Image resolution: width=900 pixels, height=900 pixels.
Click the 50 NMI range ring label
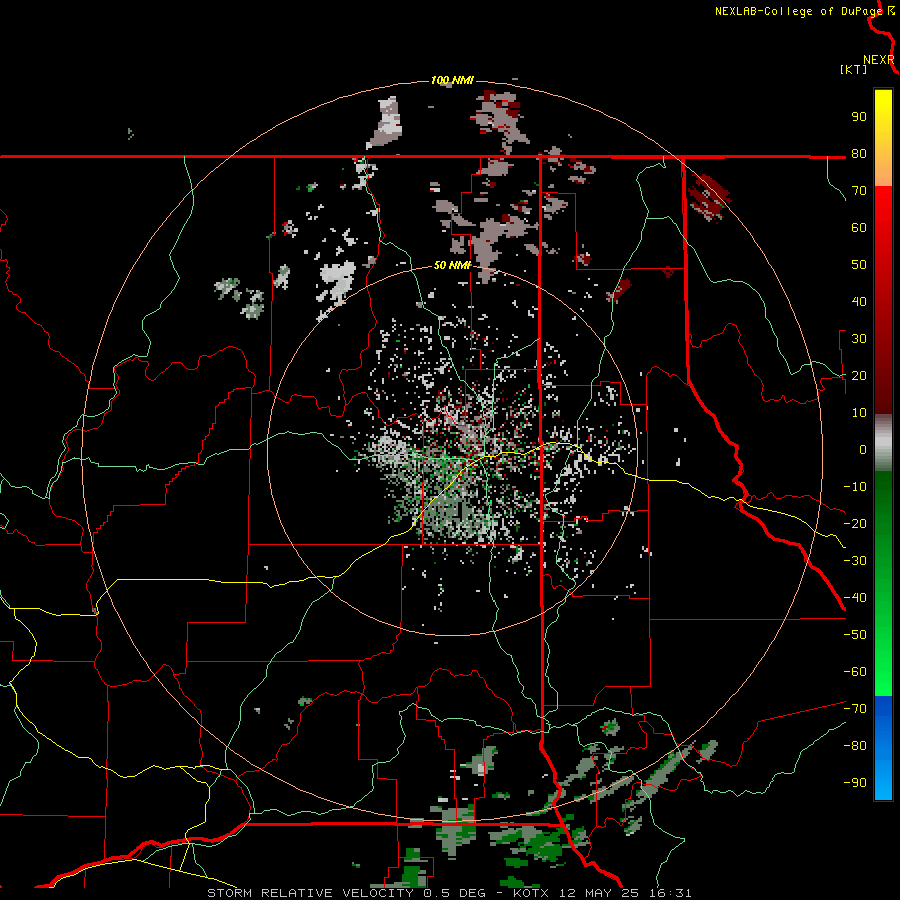click(452, 265)
